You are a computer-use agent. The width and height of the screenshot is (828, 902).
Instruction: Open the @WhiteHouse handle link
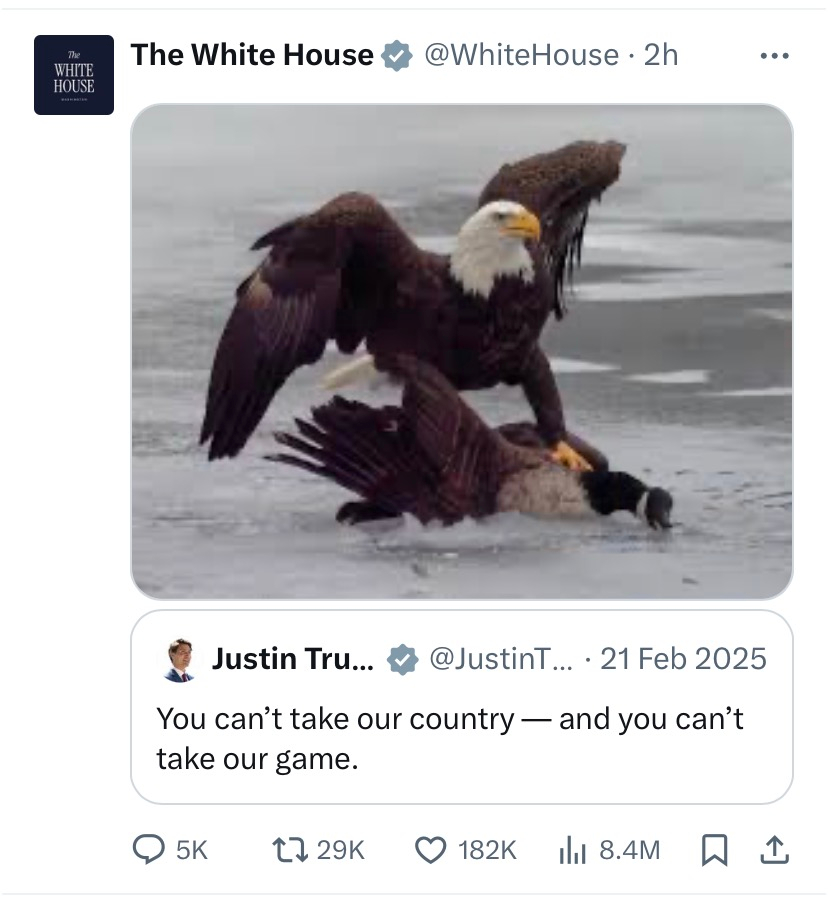coord(521,55)
